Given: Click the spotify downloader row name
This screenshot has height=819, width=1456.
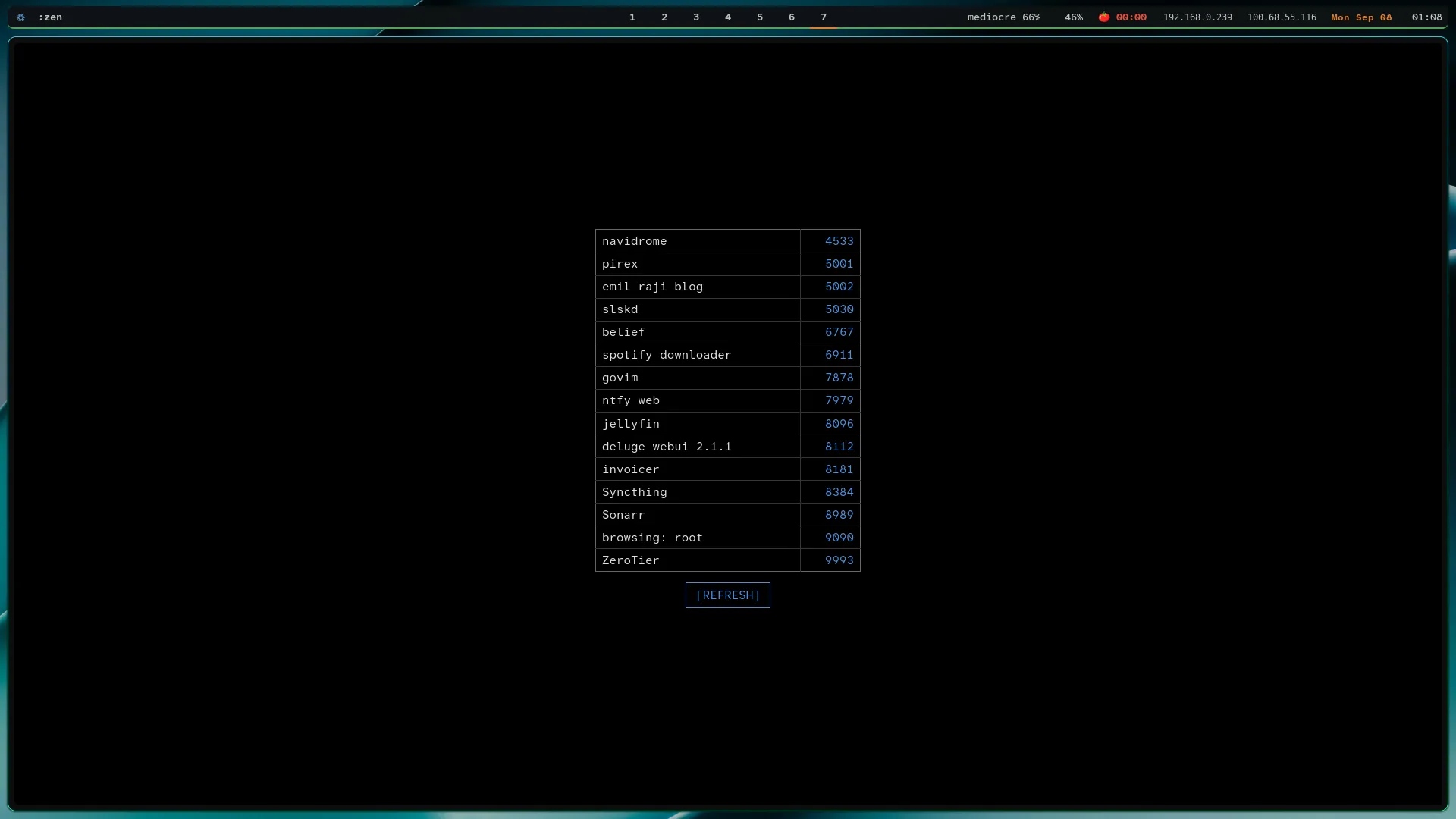Looking at the screenshot, I should coord(667,355).
